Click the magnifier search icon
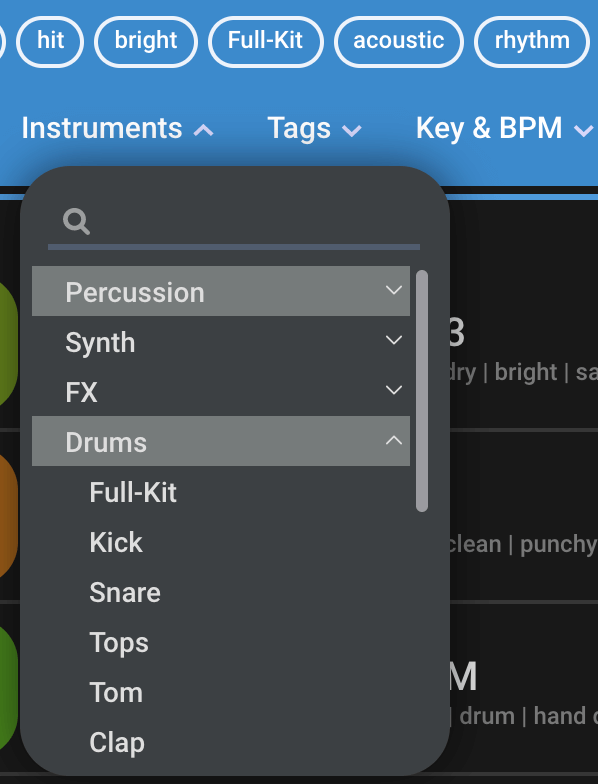 (x=76, y=222)
